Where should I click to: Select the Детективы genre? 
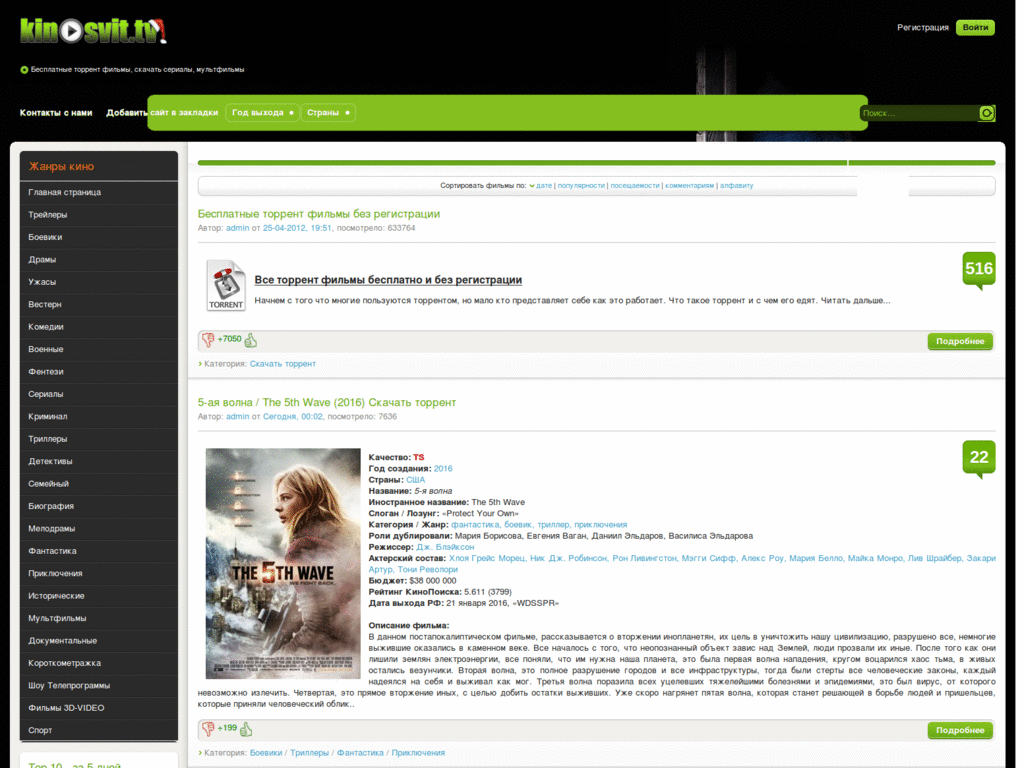coord(99,461)
